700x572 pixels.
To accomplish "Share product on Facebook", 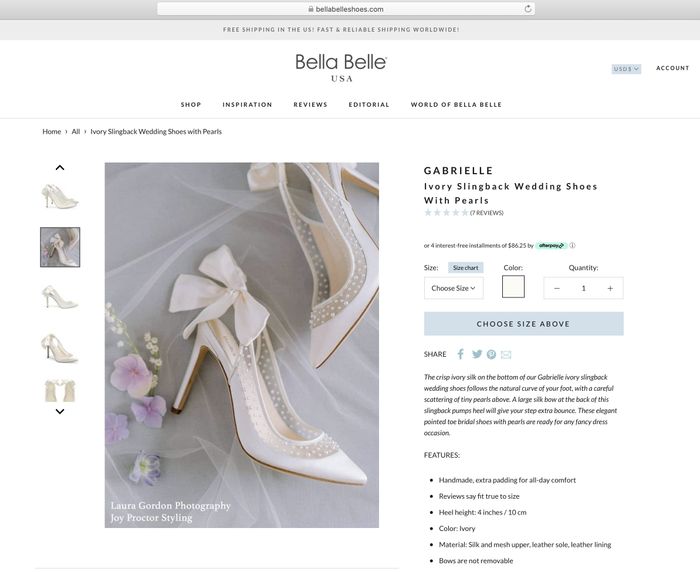I will (x=461, y=354).
